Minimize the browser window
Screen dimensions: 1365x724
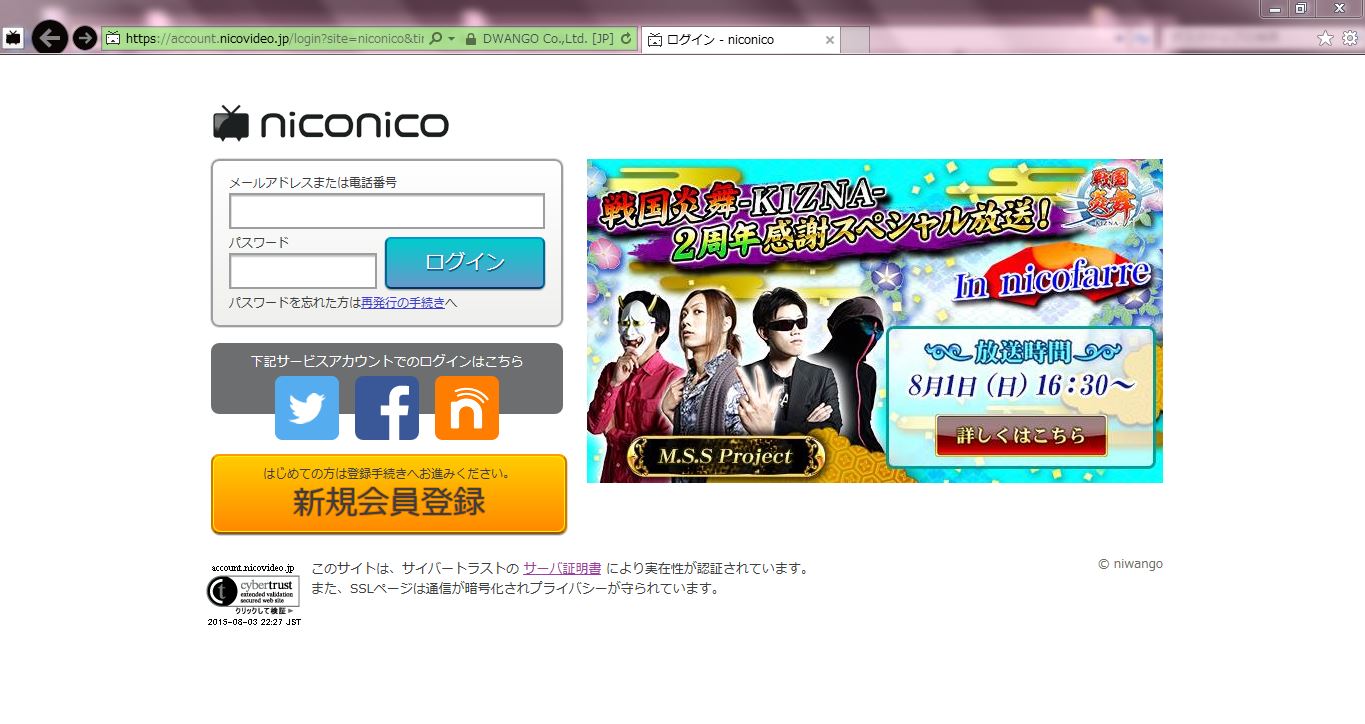[x=1274, y=8]
